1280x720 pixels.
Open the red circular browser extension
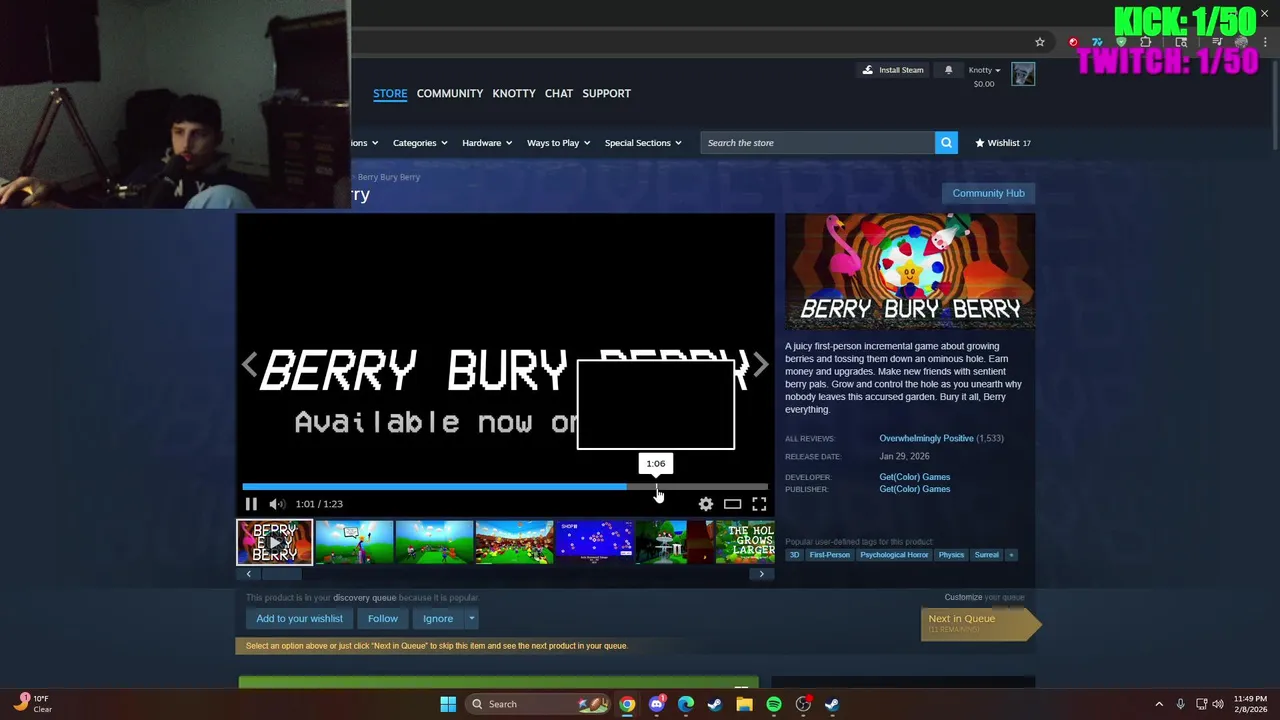click(x=1073, y=42)
